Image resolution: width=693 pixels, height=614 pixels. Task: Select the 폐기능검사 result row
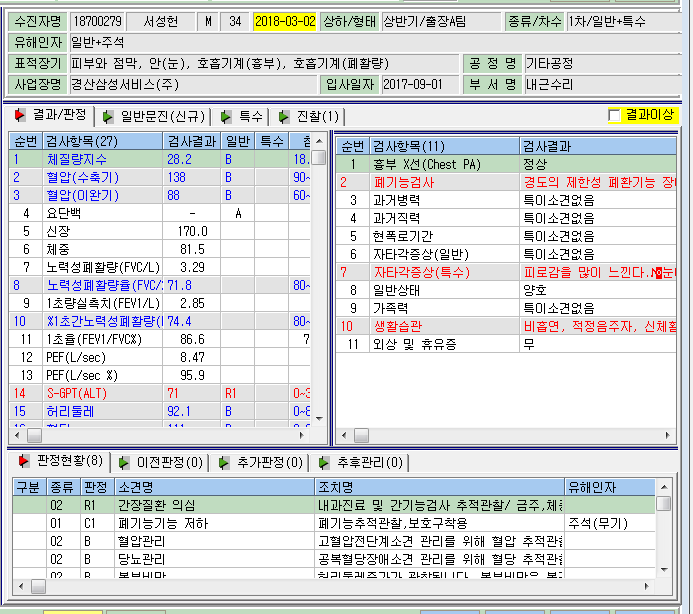click(x=506, y=183)
